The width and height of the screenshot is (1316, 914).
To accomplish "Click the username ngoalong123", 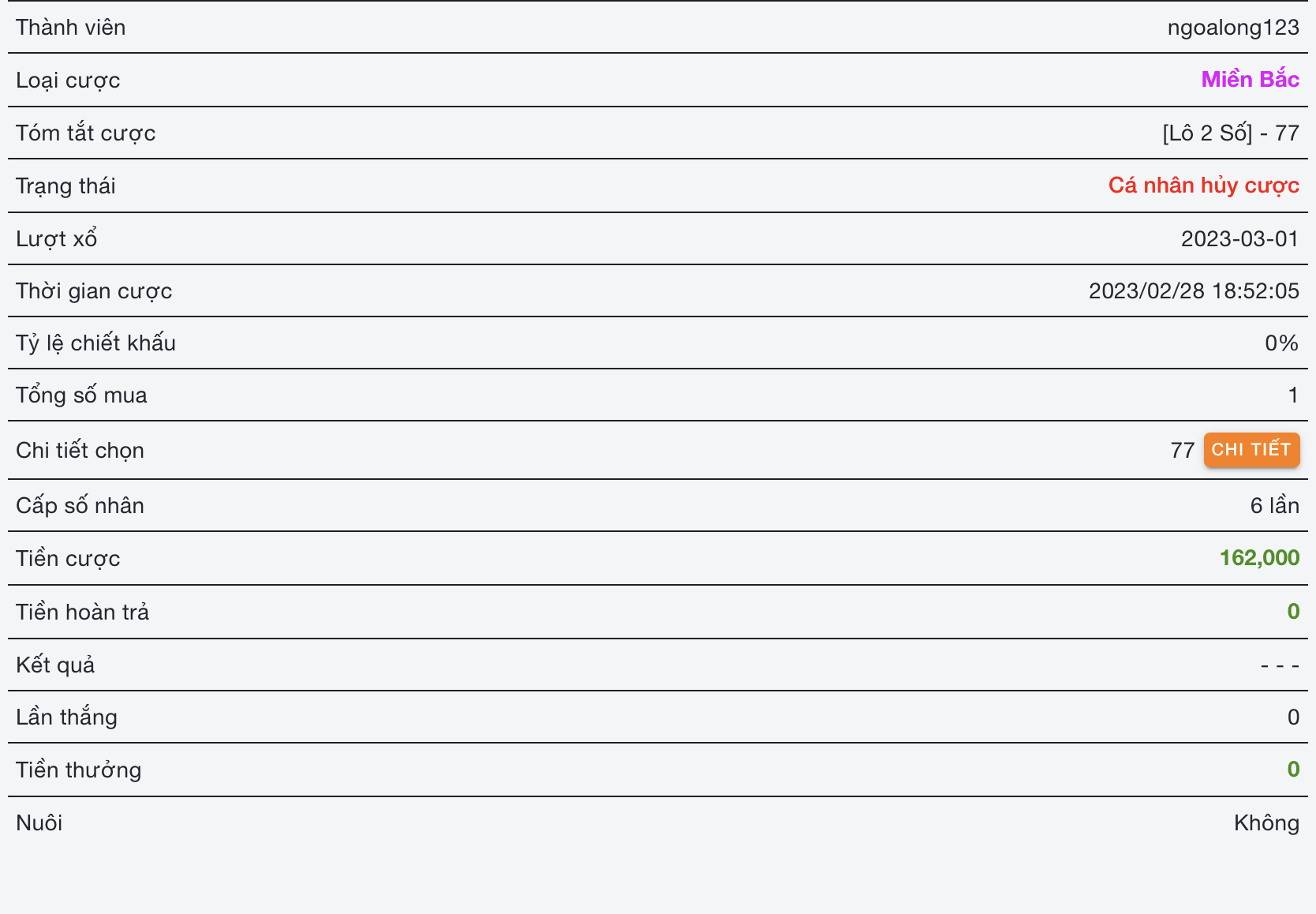I will [x=1232, y=28].
